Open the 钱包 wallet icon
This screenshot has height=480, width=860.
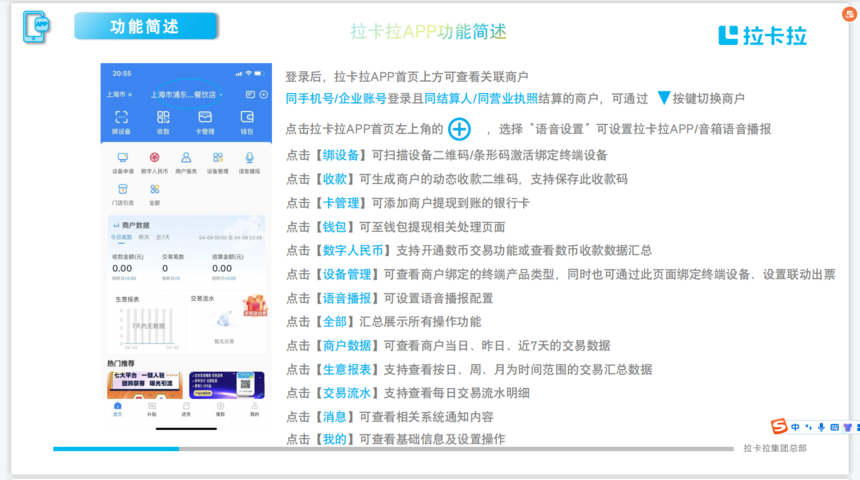[247, 117]
